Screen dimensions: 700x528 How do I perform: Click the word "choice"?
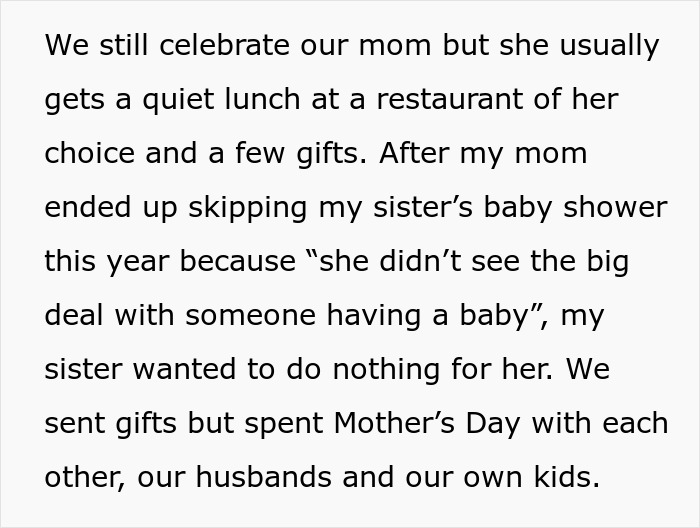[x=88, y=154]
